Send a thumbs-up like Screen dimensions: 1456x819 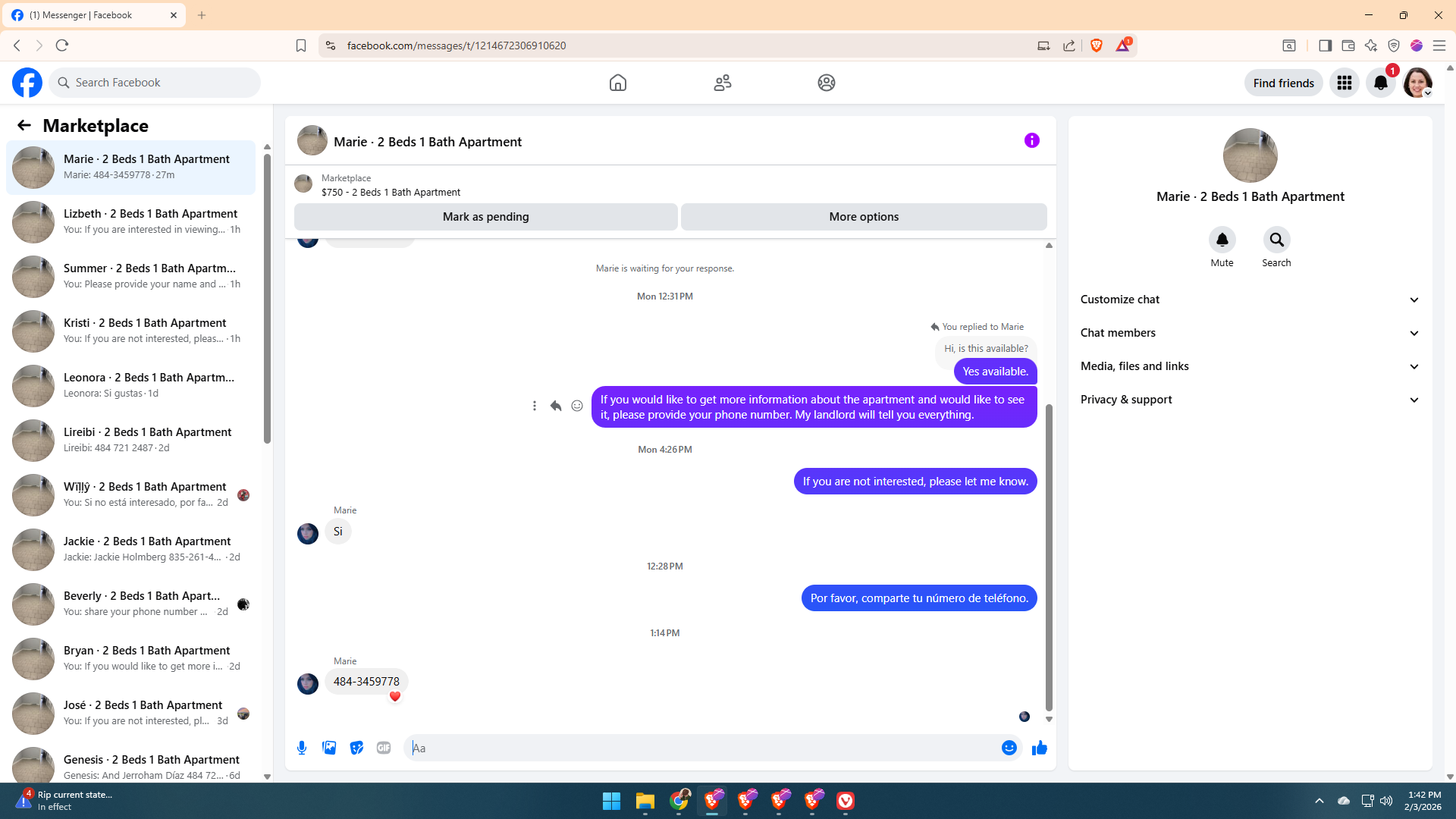point(1039,748)
